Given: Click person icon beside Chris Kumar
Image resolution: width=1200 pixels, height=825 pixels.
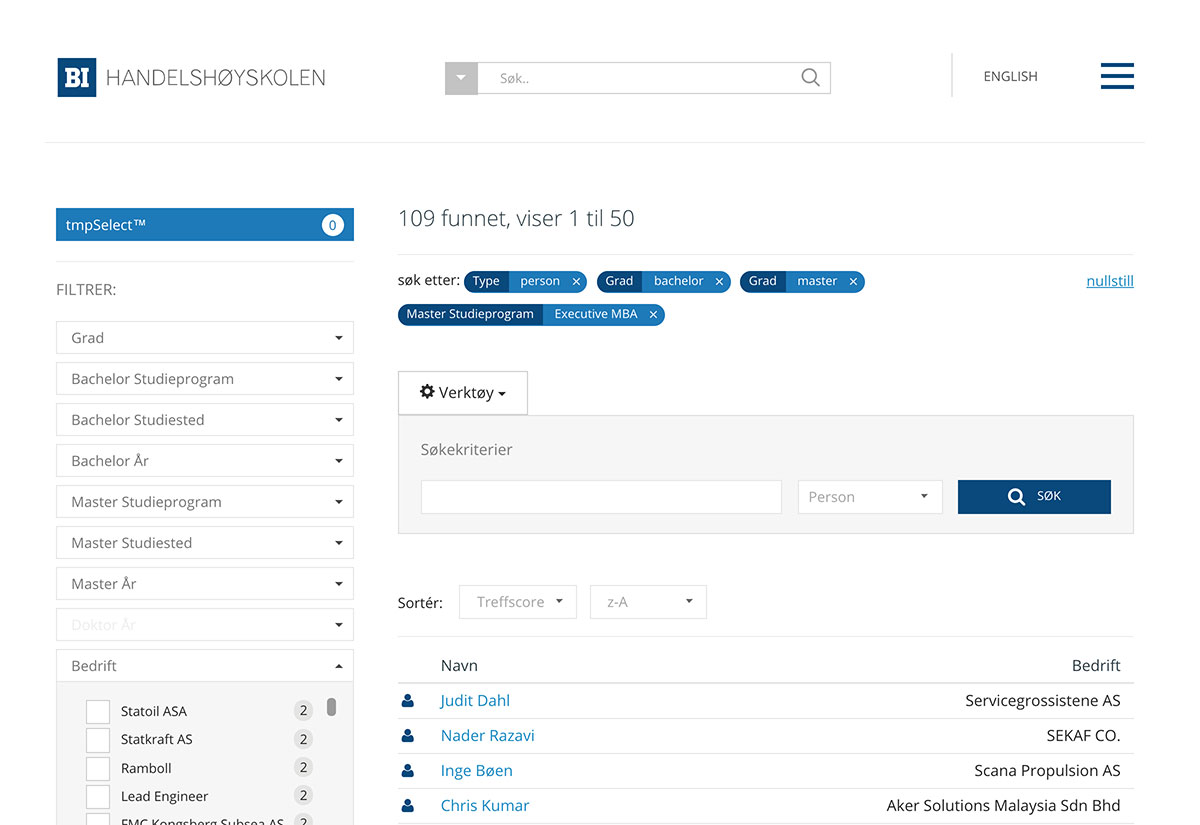Looking at the screenshot, I should [408, 806].
